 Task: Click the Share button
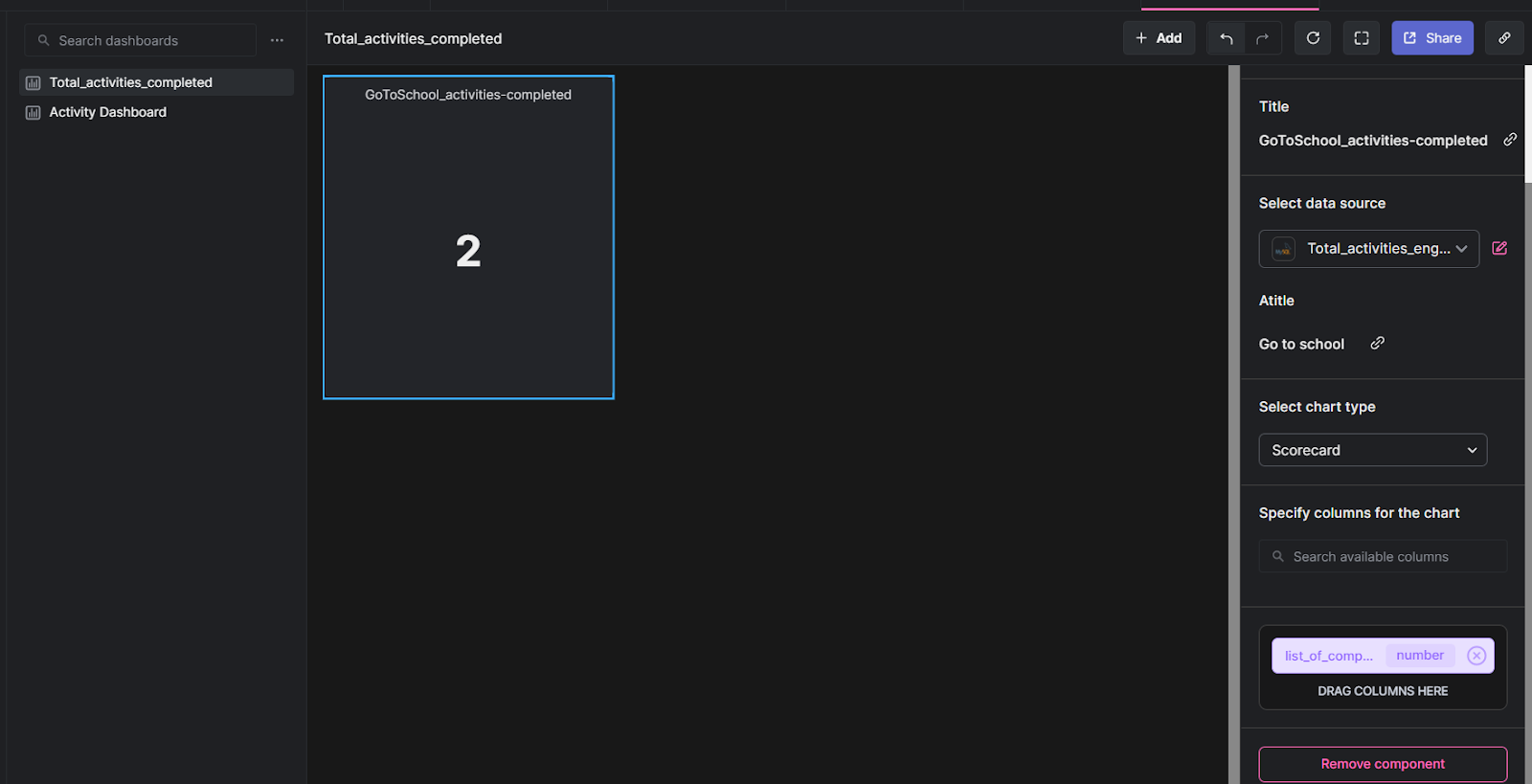1432,38
